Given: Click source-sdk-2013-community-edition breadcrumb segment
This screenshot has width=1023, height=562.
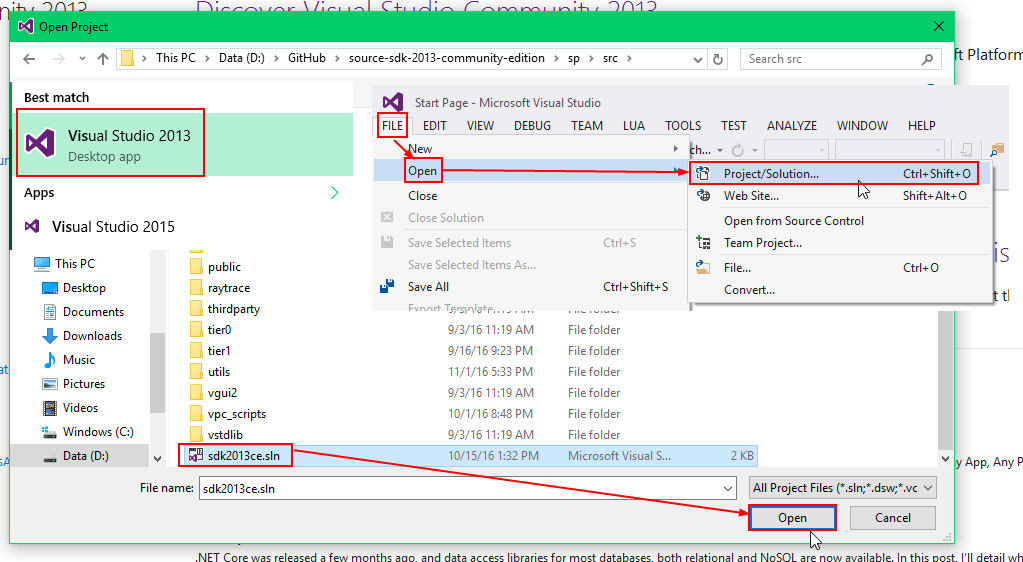Looking at the screenshot, I should tap(446, 58).
